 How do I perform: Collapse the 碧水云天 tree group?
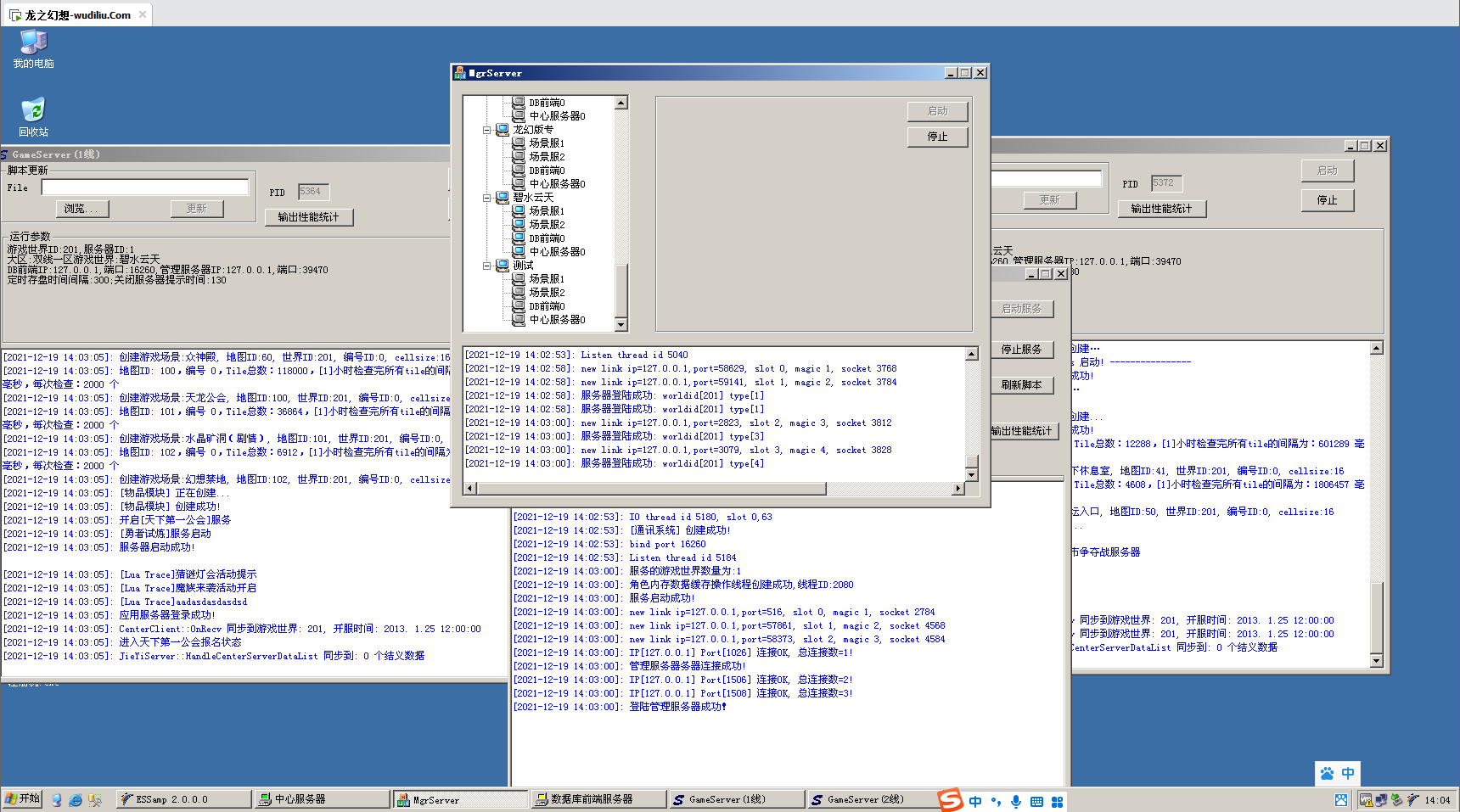coord(487,198)
